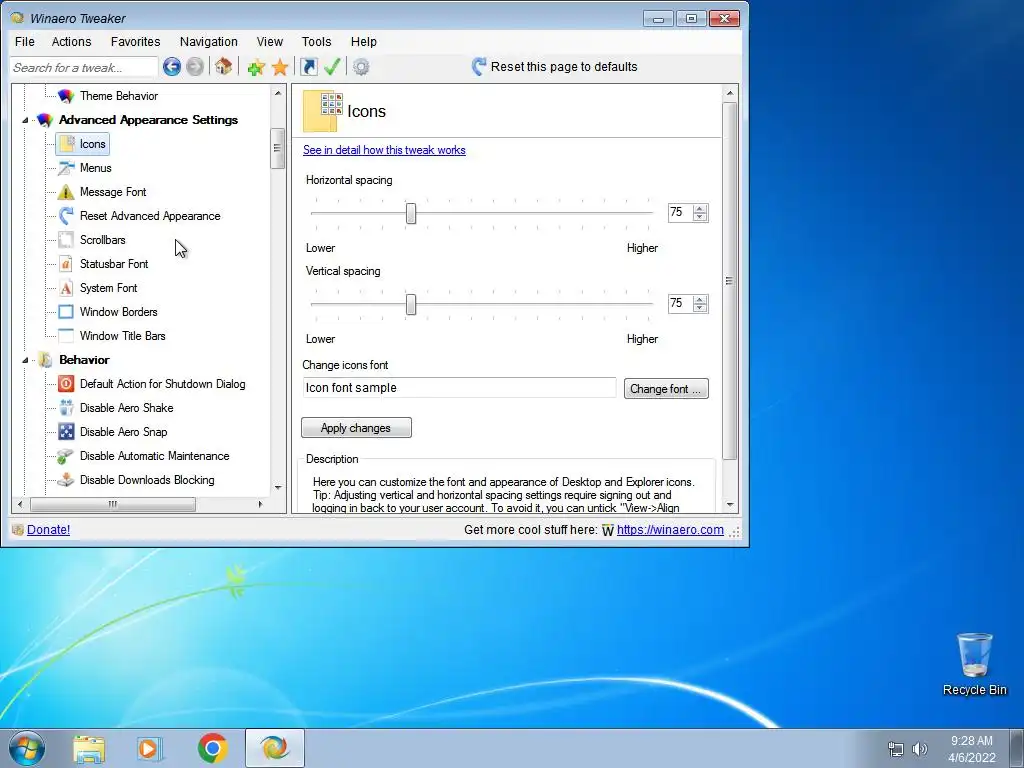The width and height of the screenshot is (1024, 768).
Task: Open See in detail how this tweak works
Action: coord(384,150)
